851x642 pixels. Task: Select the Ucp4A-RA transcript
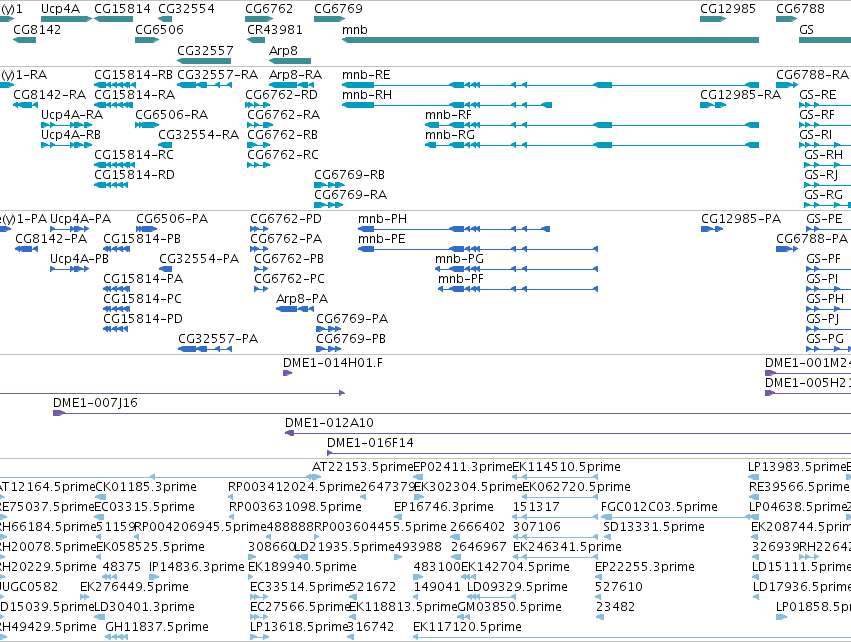tap(67, 125)
